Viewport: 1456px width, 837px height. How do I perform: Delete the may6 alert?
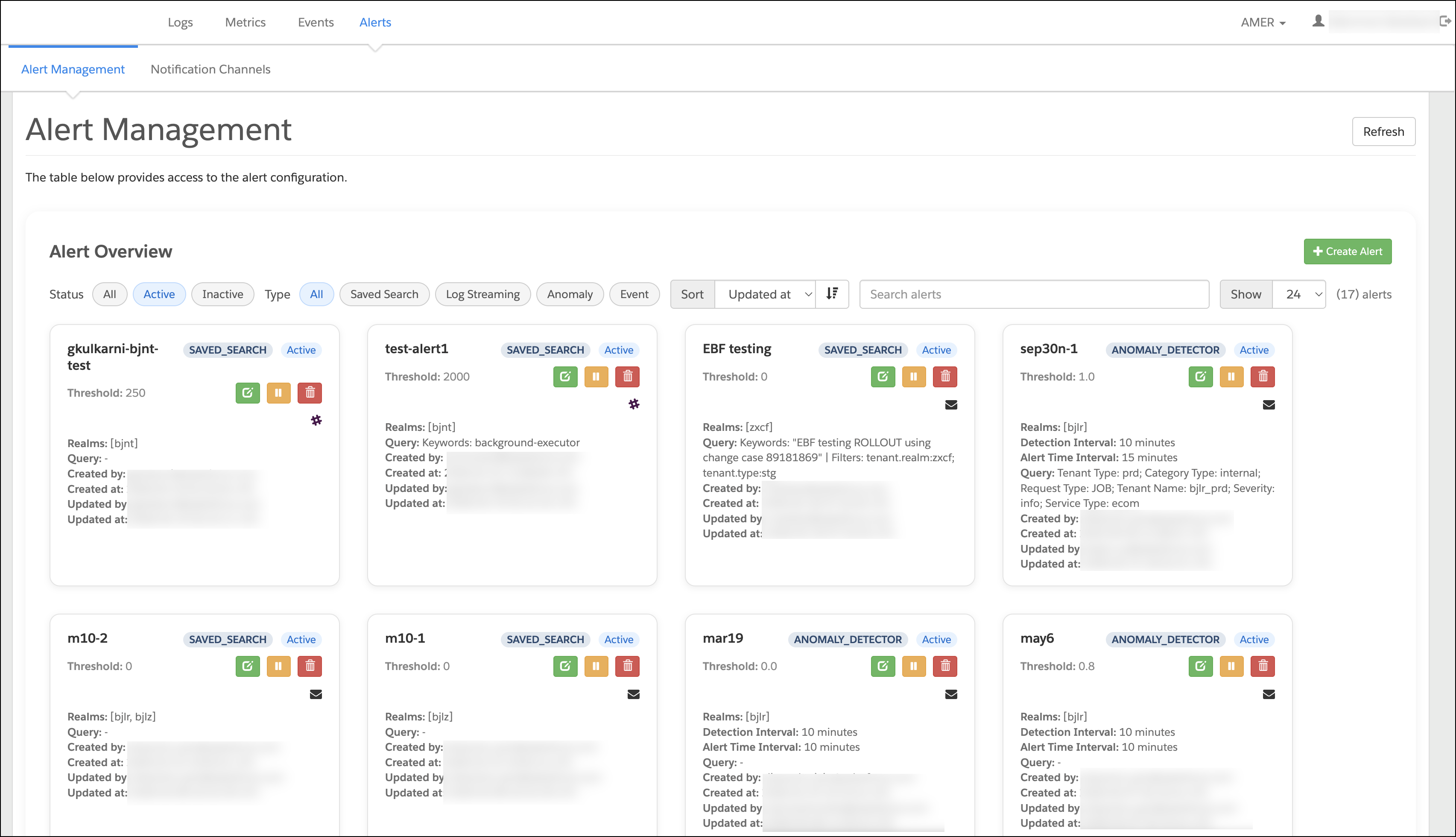[1262, 666]
